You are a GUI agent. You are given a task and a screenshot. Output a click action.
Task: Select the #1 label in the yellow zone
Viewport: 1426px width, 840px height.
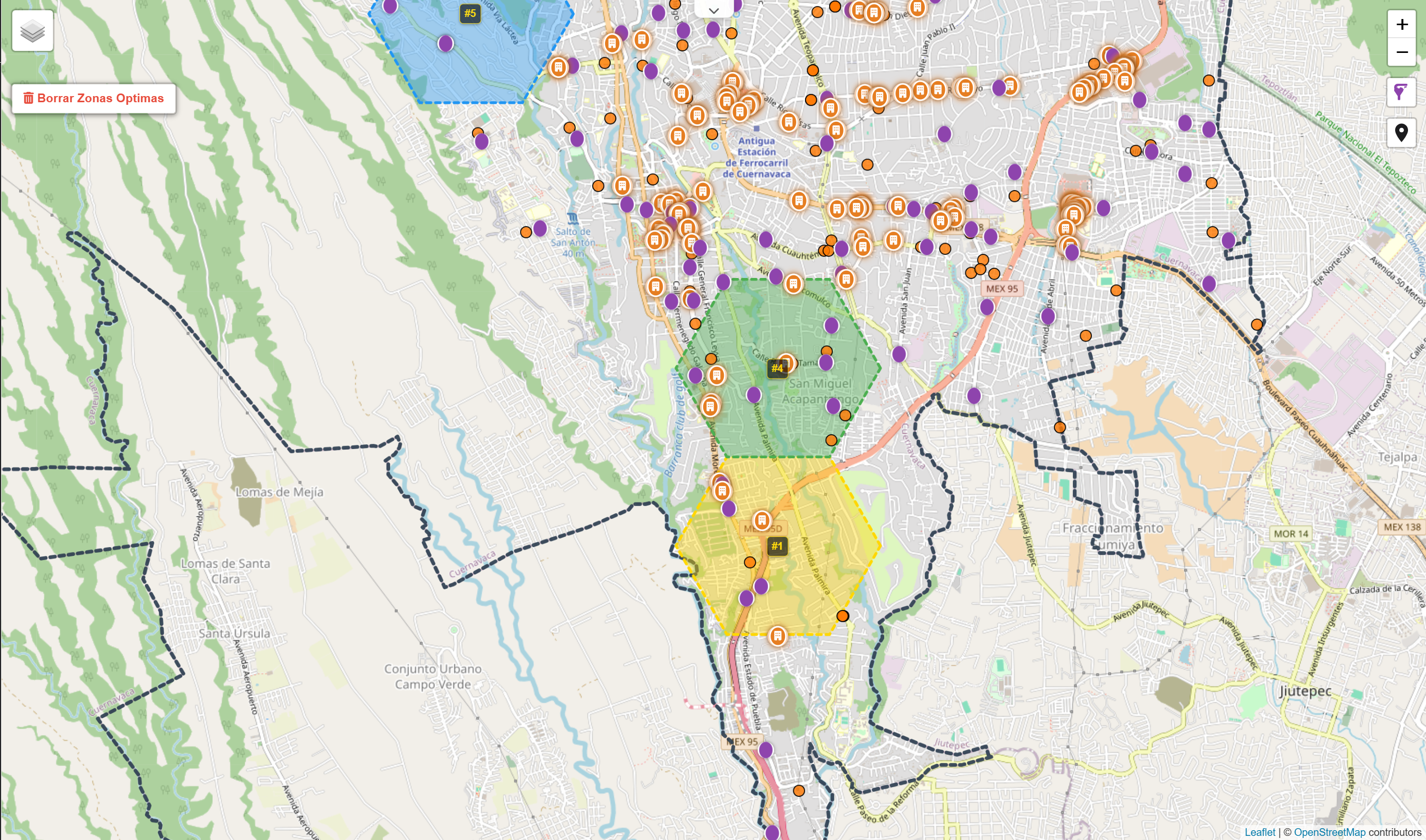pyautogui.click(x=778, y=545)
